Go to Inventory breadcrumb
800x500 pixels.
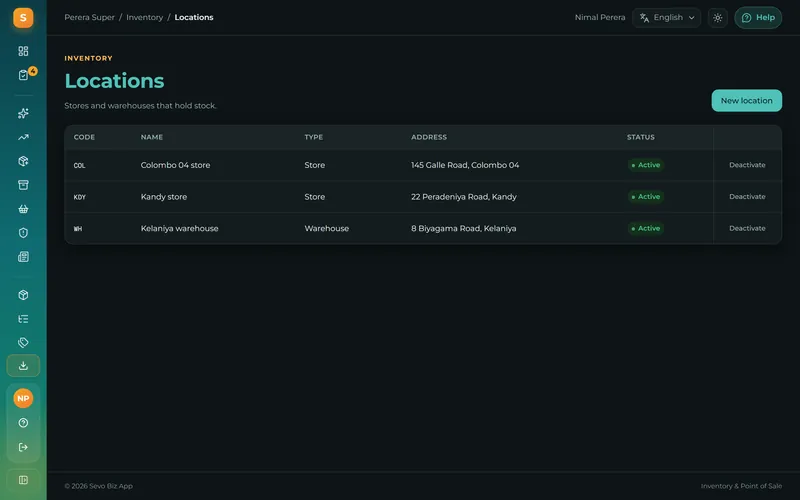144,17
